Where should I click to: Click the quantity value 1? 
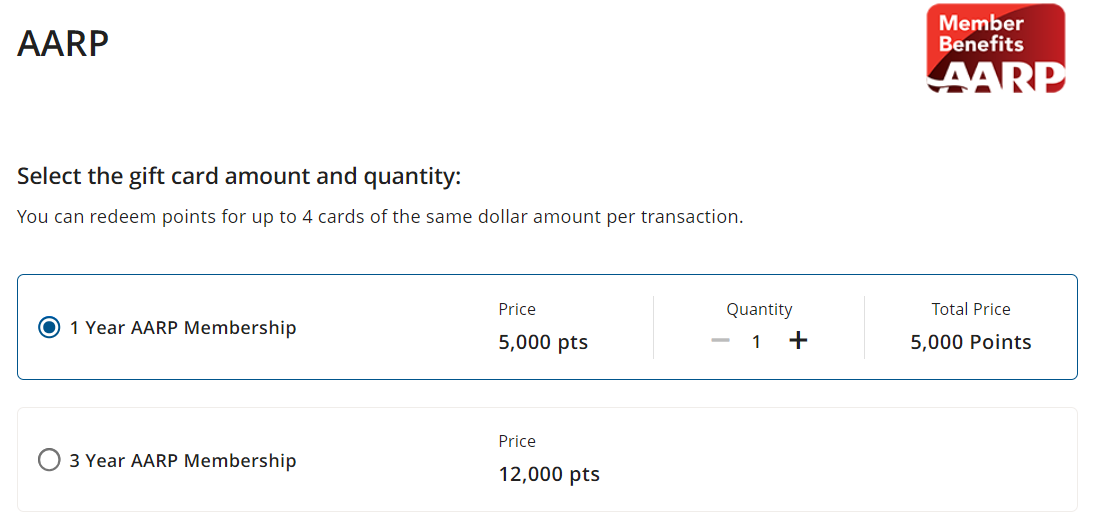pos(757,342)
